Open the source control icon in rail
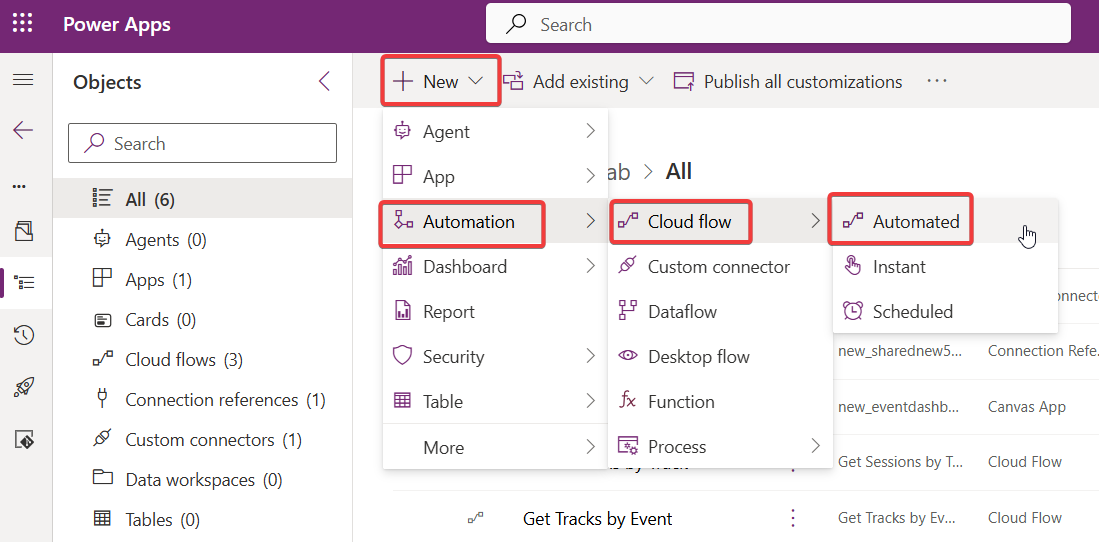This screenshot has height=542, width=1099. [x=24, y=440]
